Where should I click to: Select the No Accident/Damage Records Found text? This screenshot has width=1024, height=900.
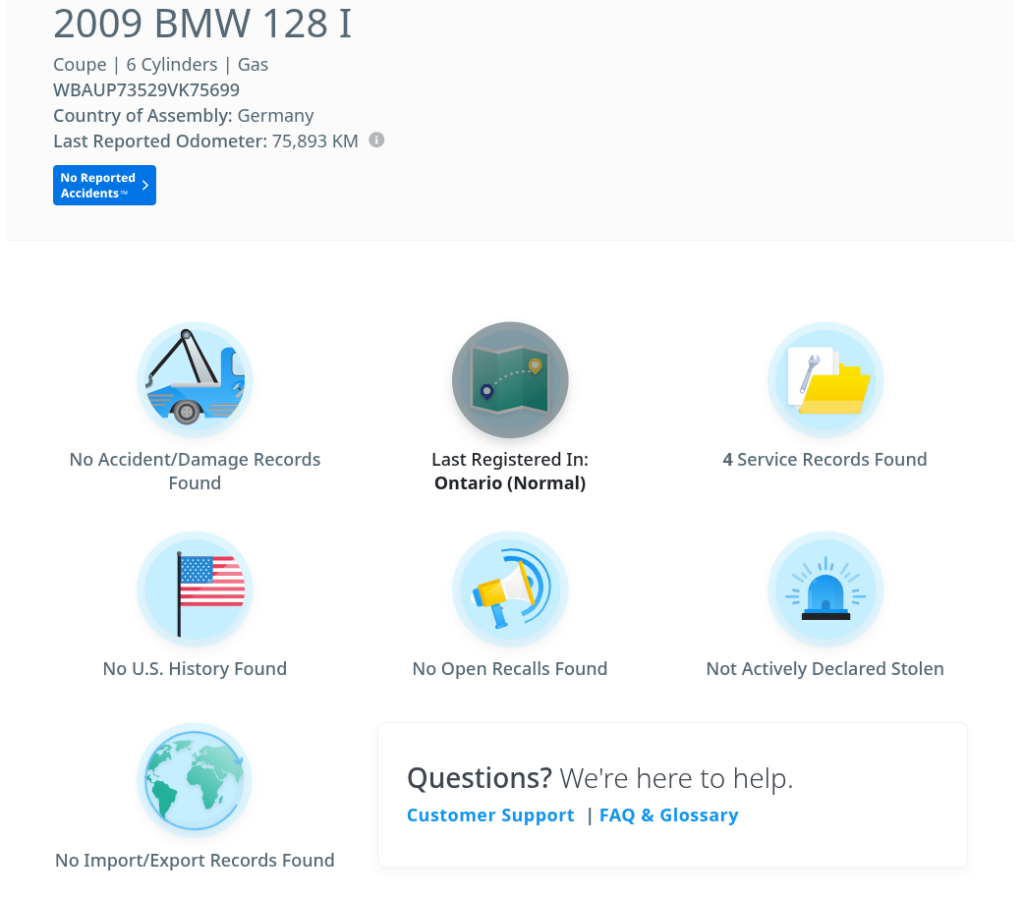pyautogui.click(x=195, y=471)
